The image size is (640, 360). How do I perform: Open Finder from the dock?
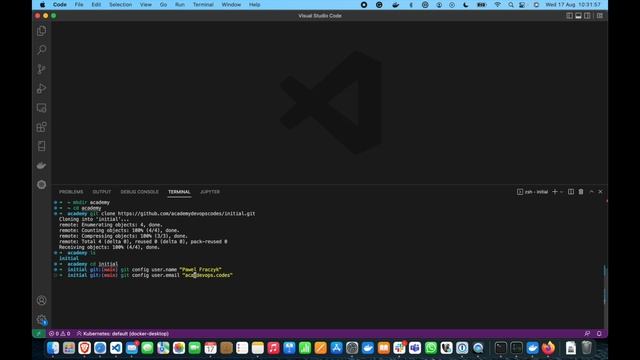(53, 348)
